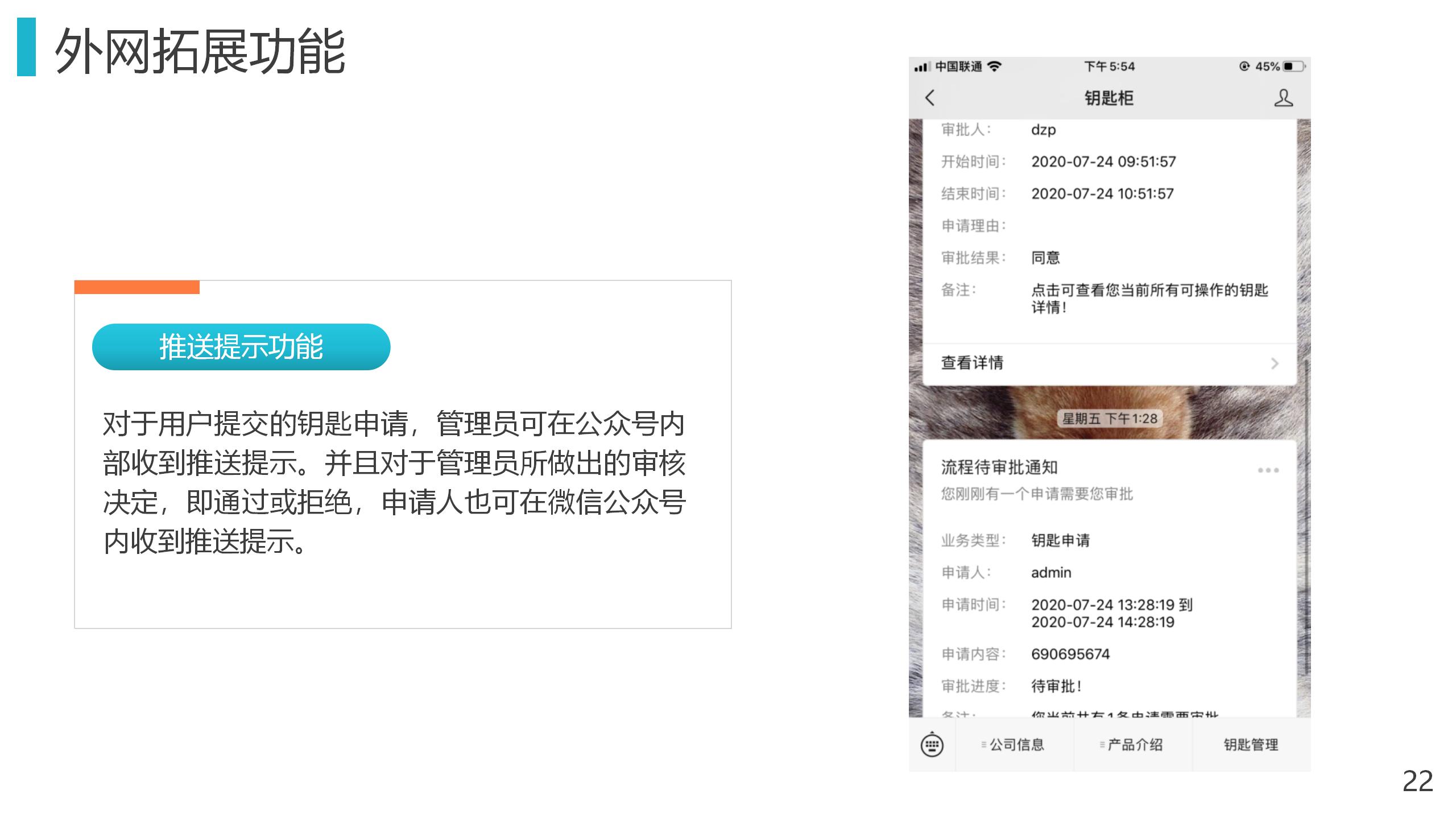This screenshot has height=819, width=1456.
Task: Click the 钥匙柜 header title
Action: pyautogui.click(x=1109, y=98)
